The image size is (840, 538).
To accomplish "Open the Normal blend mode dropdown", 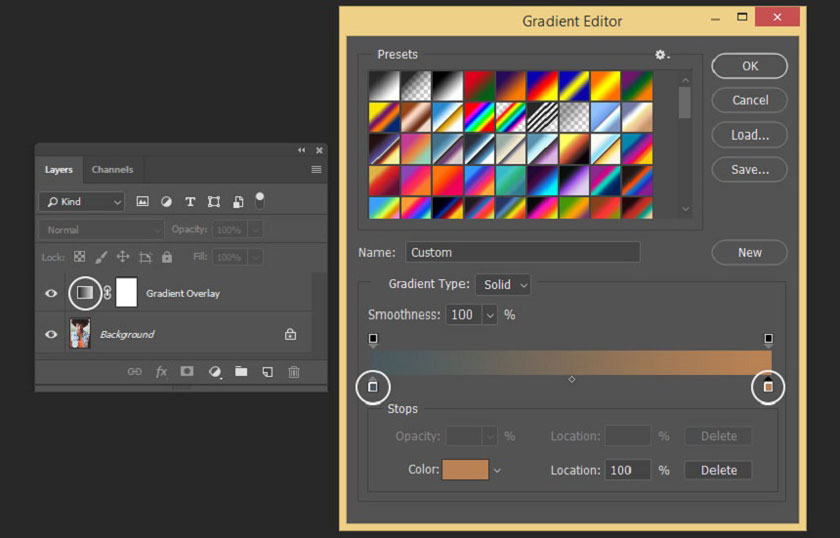I will pos(101,230).
